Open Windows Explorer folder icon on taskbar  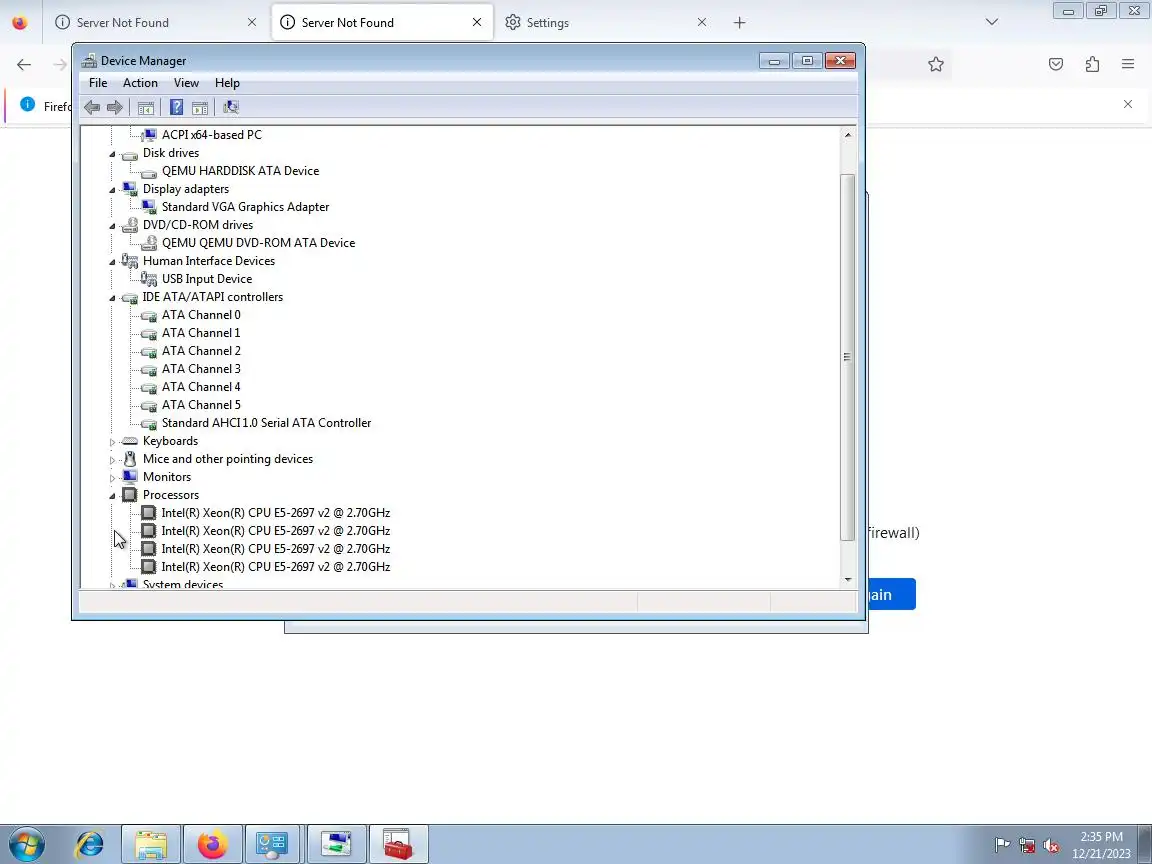pyautogui.click(x=151, y=844)
